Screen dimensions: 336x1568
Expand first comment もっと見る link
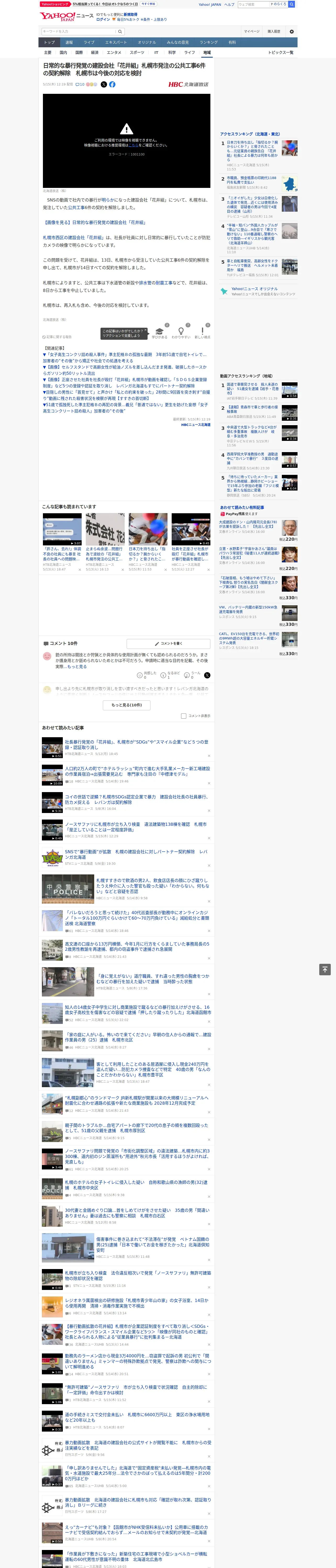tap(77, 666)
